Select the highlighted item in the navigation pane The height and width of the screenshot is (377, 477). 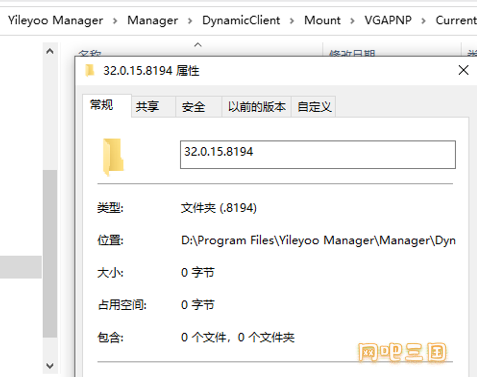point(21,267)
